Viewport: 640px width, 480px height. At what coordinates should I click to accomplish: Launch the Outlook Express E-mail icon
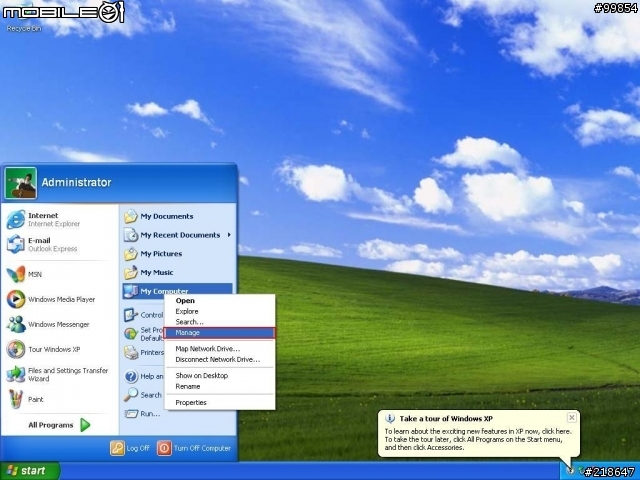pyautogui.click(x=16, y=244)
